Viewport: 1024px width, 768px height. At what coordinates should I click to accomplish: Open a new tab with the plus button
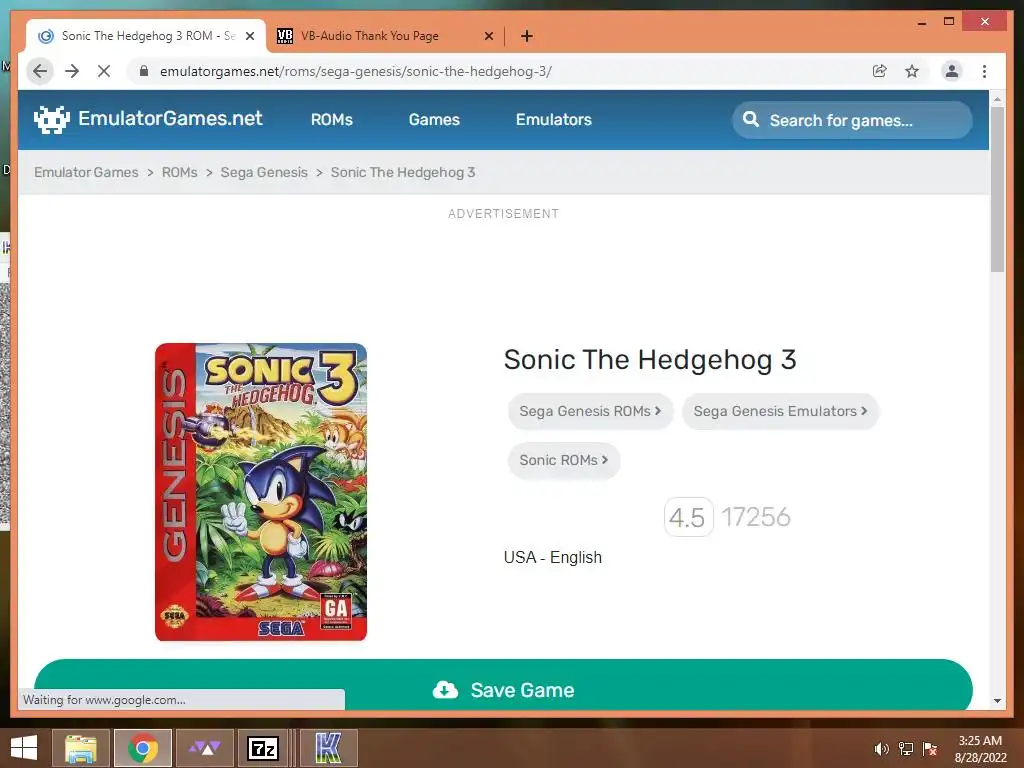click(x=527, y=36)
